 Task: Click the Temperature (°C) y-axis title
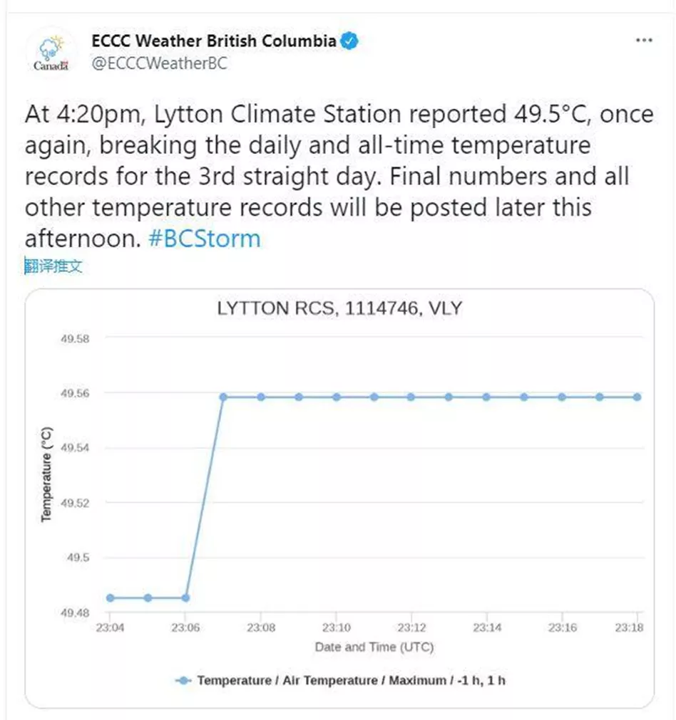pos(46,473)
